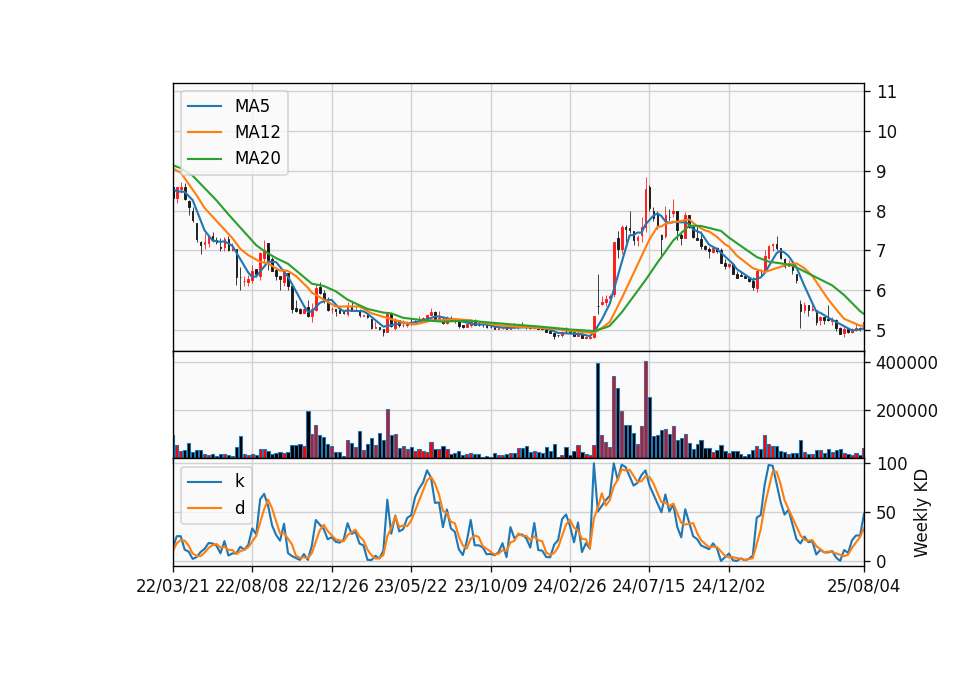Click the blue MA5 legend line sample

(x=204, y=106)
